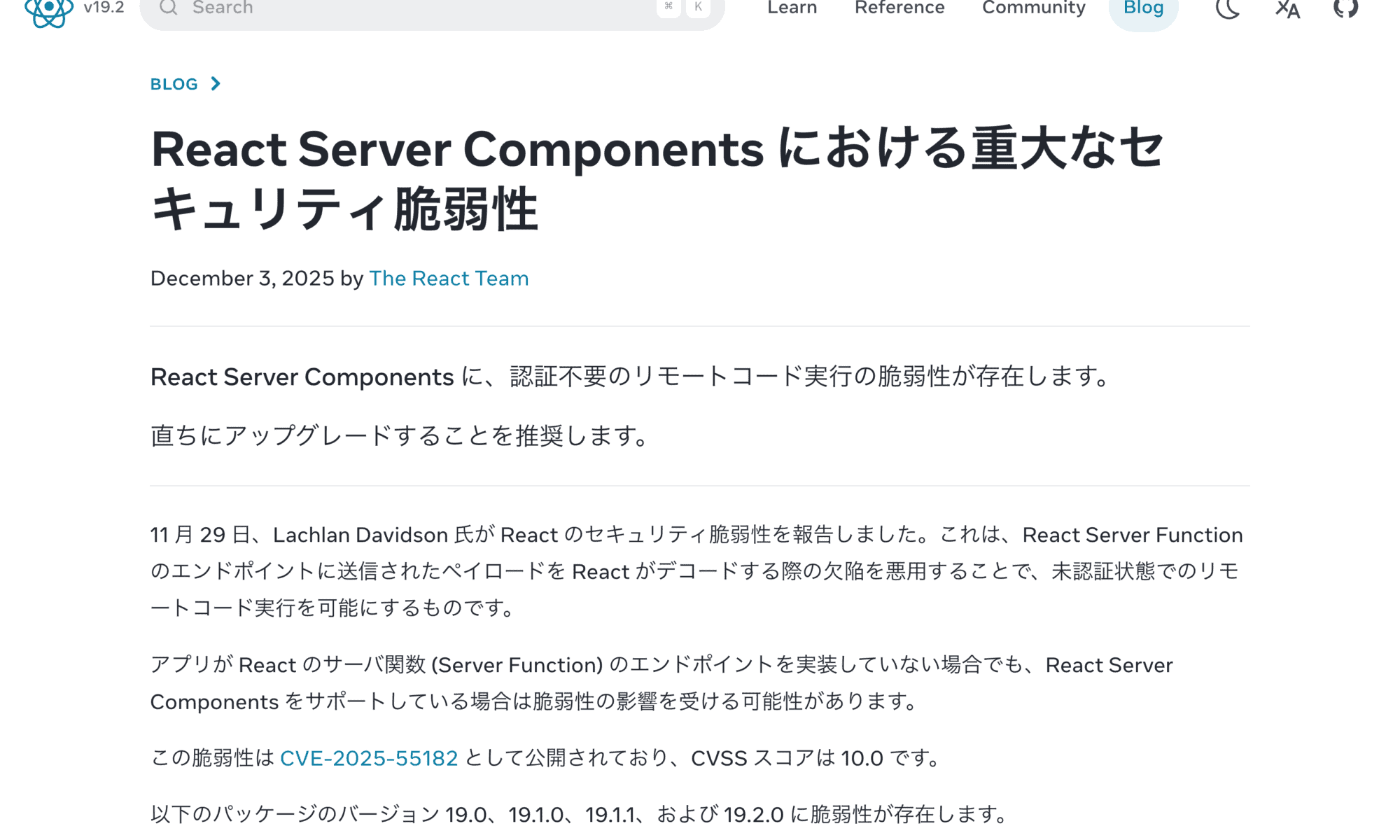Click the K shortcut key badge
The width and height of the screenshot is (1400, 840).
click(x=697, y=8)
